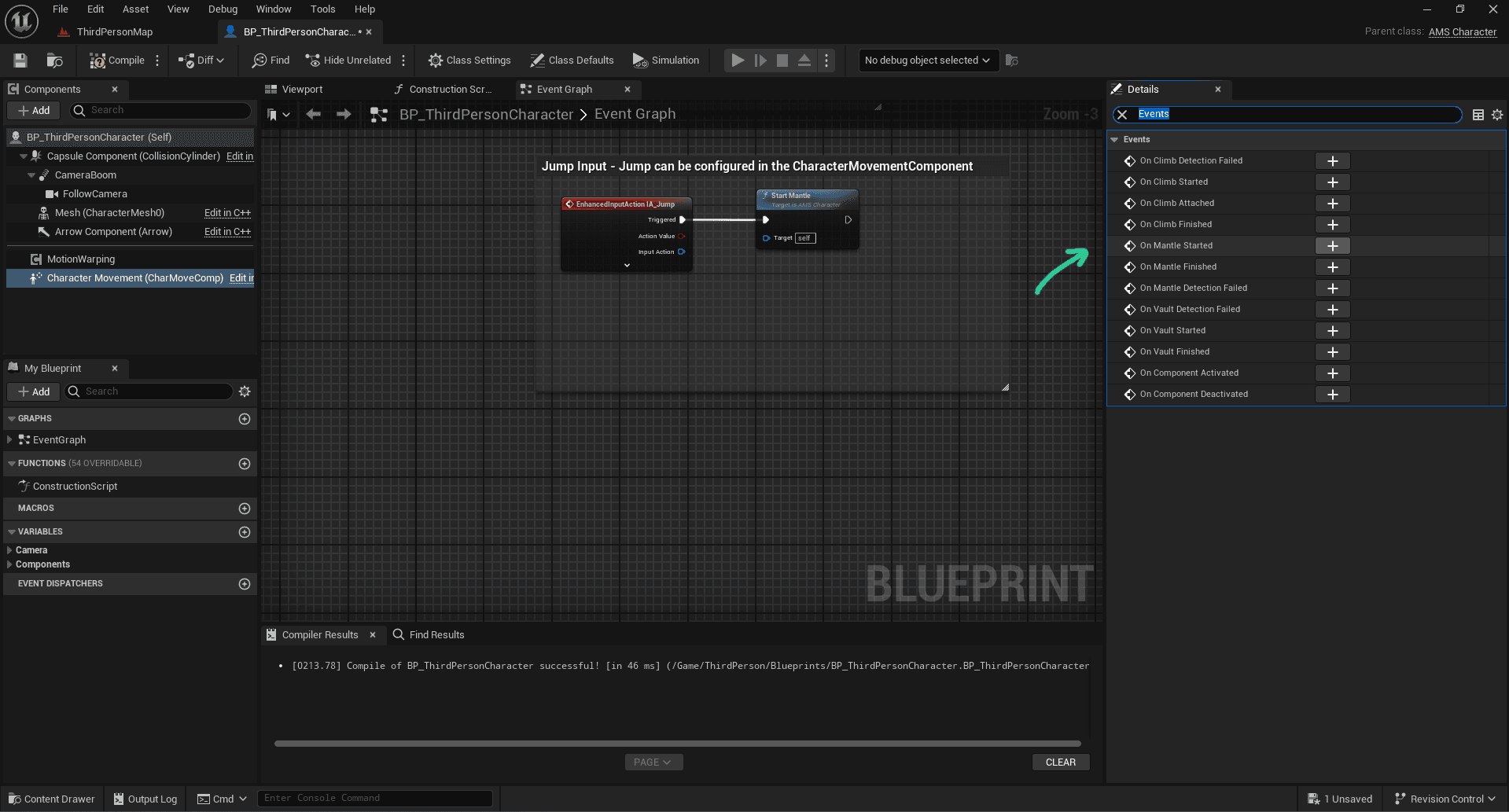Open the AMS Character parent class link

pyautogui.click(x=1462, y=32)
